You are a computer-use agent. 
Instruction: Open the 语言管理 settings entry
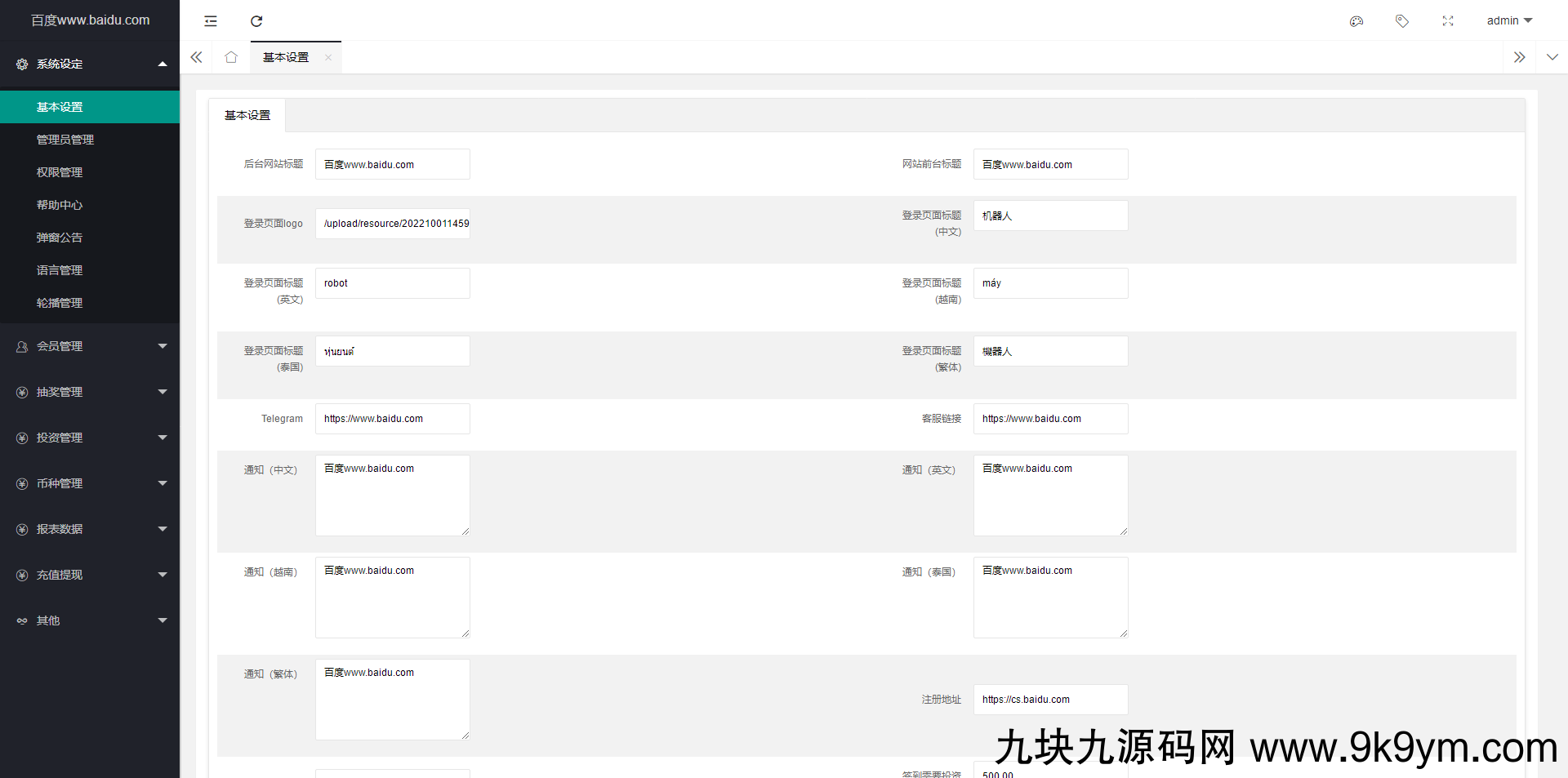tap(59, 270)
